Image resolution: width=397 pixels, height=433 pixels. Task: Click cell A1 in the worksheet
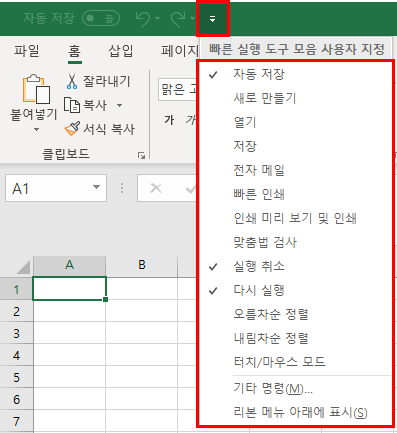69,289
